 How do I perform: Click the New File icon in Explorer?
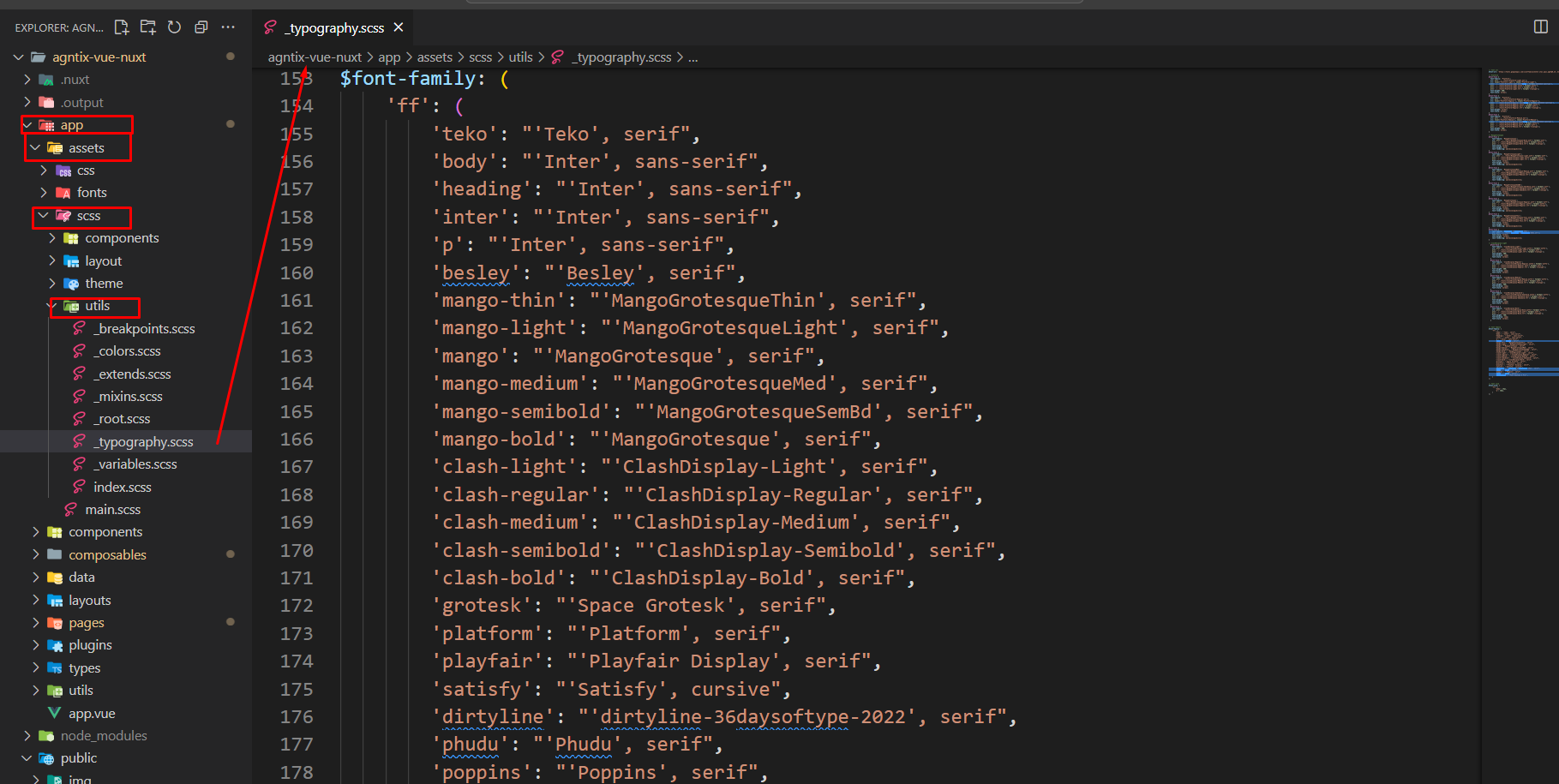click(122, 27)
